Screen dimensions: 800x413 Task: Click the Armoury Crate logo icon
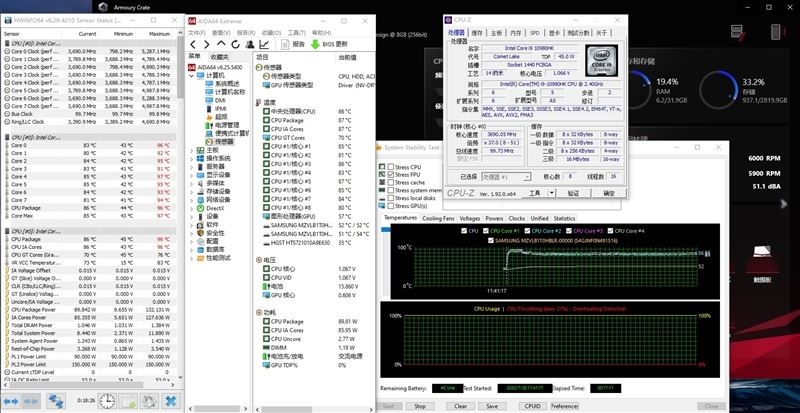[103, 7]
